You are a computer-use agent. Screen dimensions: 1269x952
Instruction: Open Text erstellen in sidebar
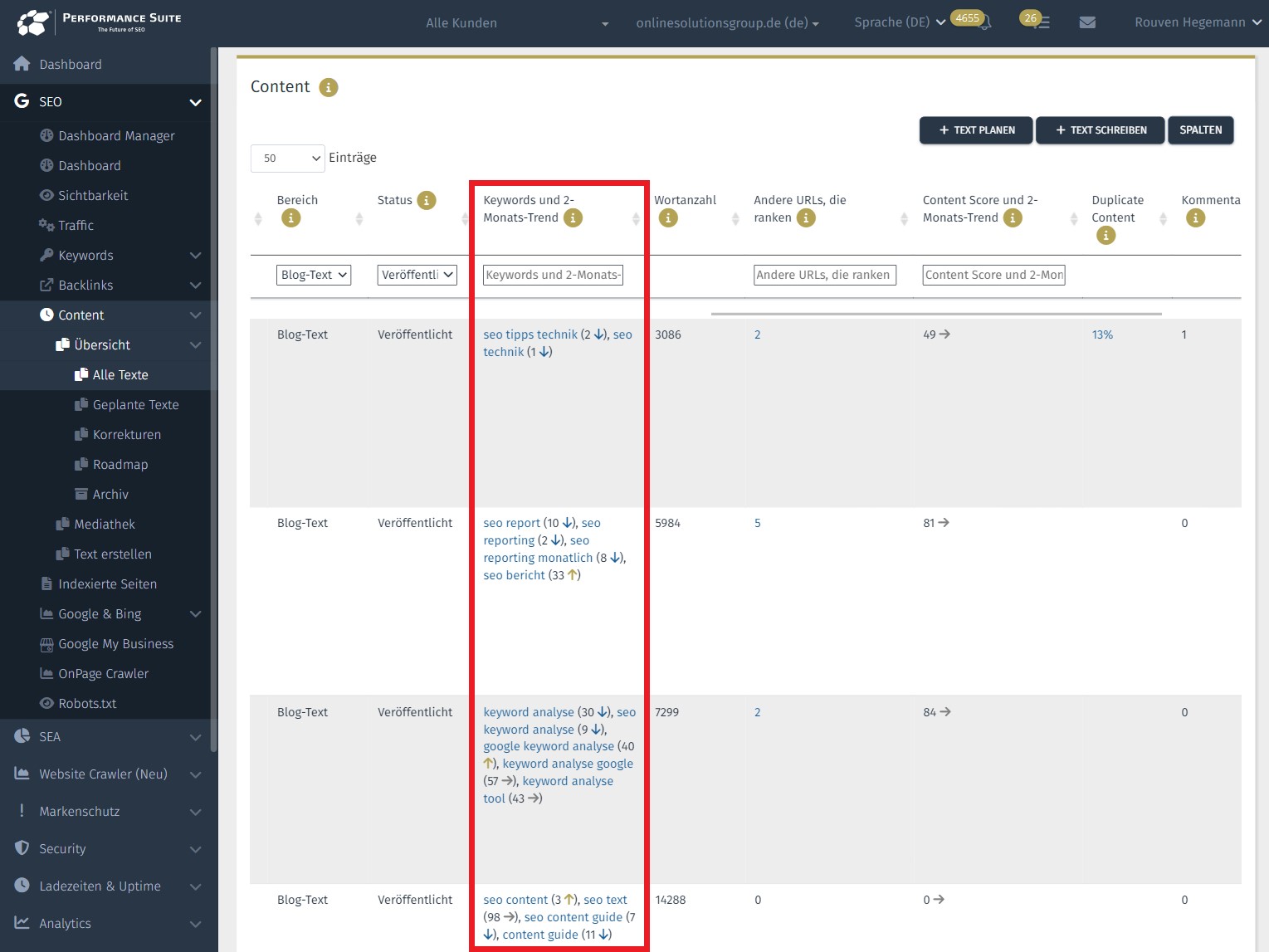coord(104,554)
